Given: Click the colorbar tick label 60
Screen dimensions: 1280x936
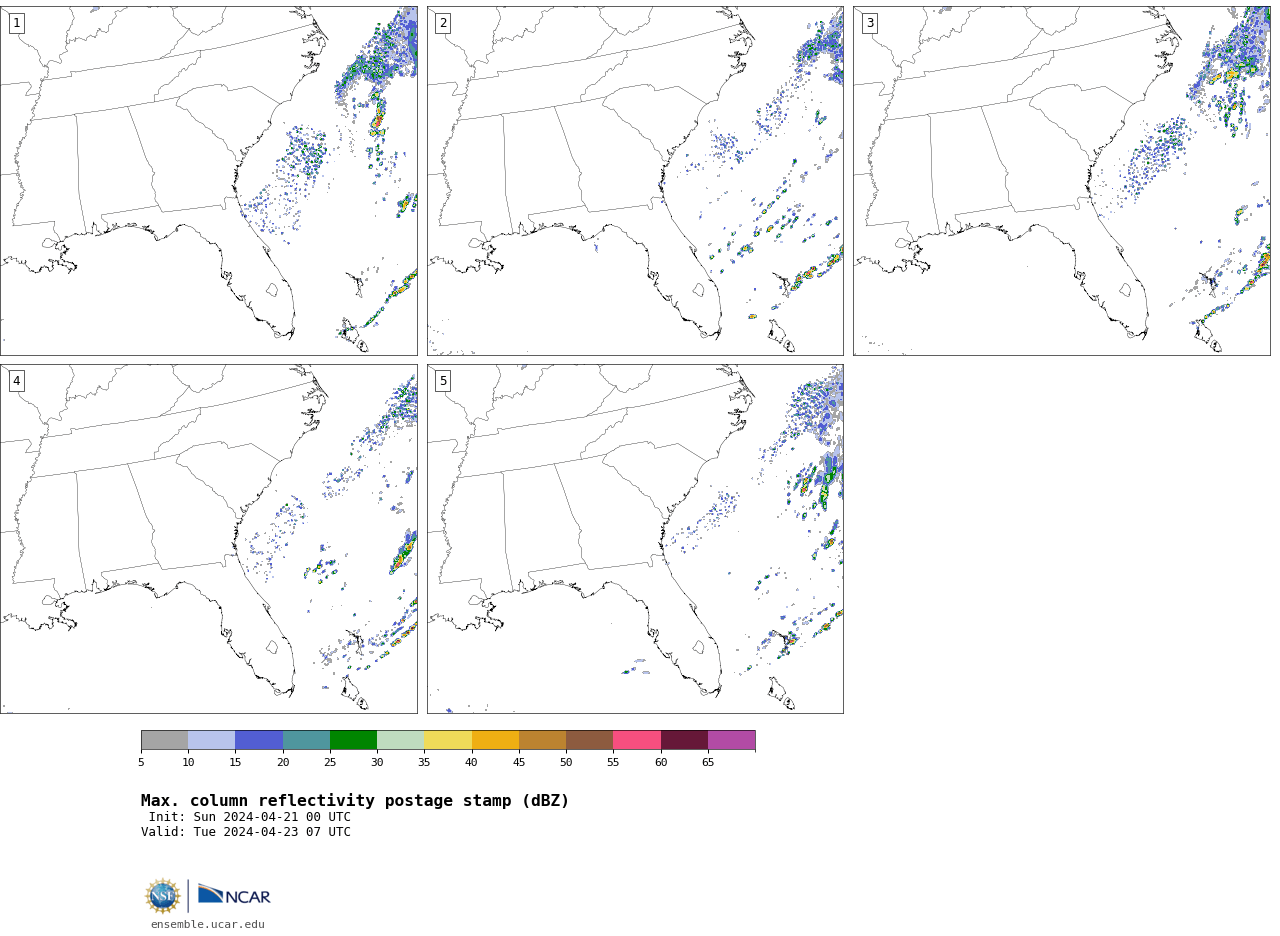Looking at the screenshot, I should (x=661, y=763).
